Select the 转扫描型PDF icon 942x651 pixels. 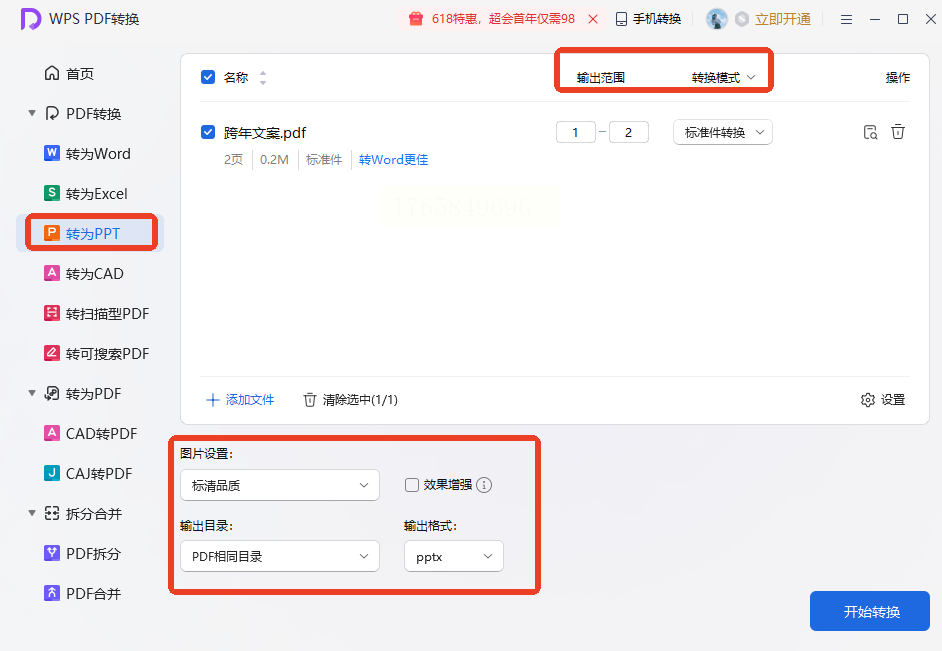point(52,313)
